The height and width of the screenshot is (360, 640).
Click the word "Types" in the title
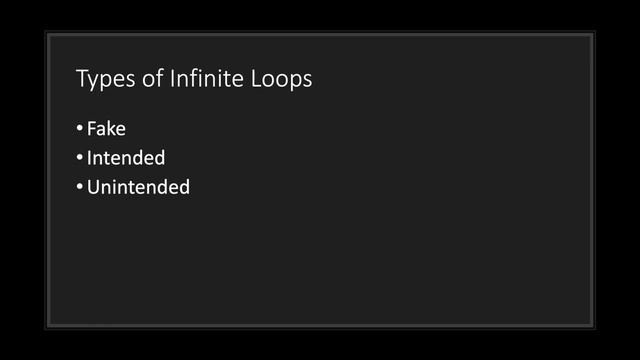coord(105,80)
